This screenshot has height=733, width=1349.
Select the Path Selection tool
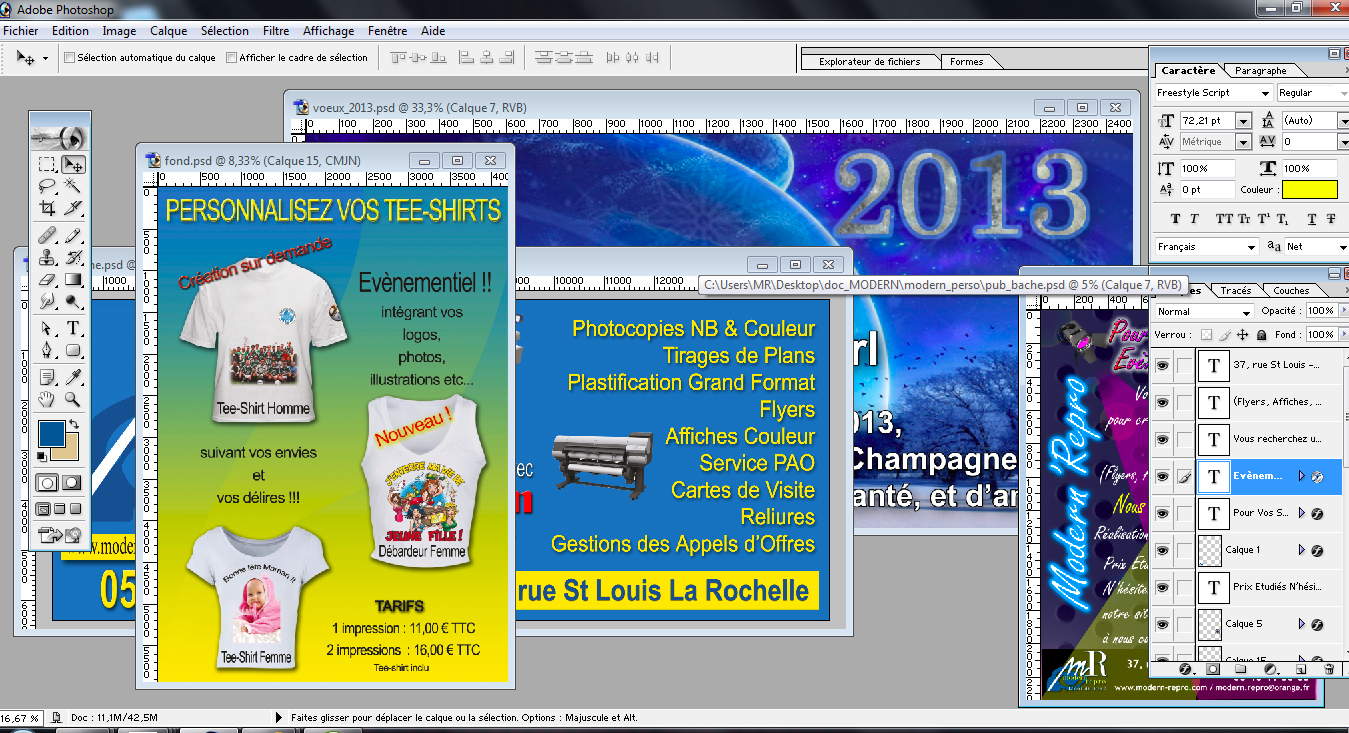47,329
